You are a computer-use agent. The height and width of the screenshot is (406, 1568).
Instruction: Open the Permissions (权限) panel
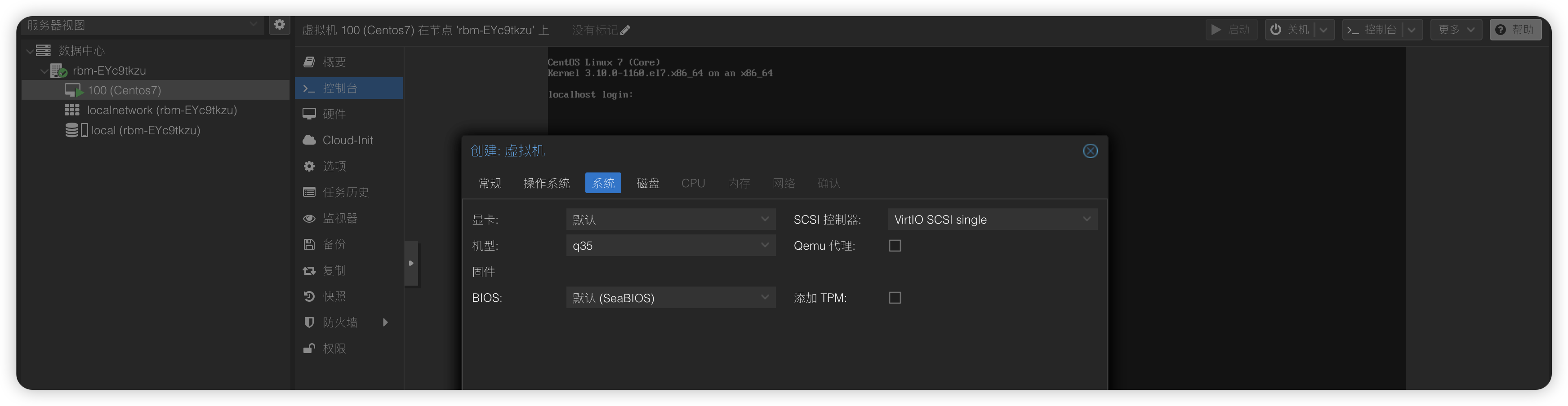pos(334,349)
